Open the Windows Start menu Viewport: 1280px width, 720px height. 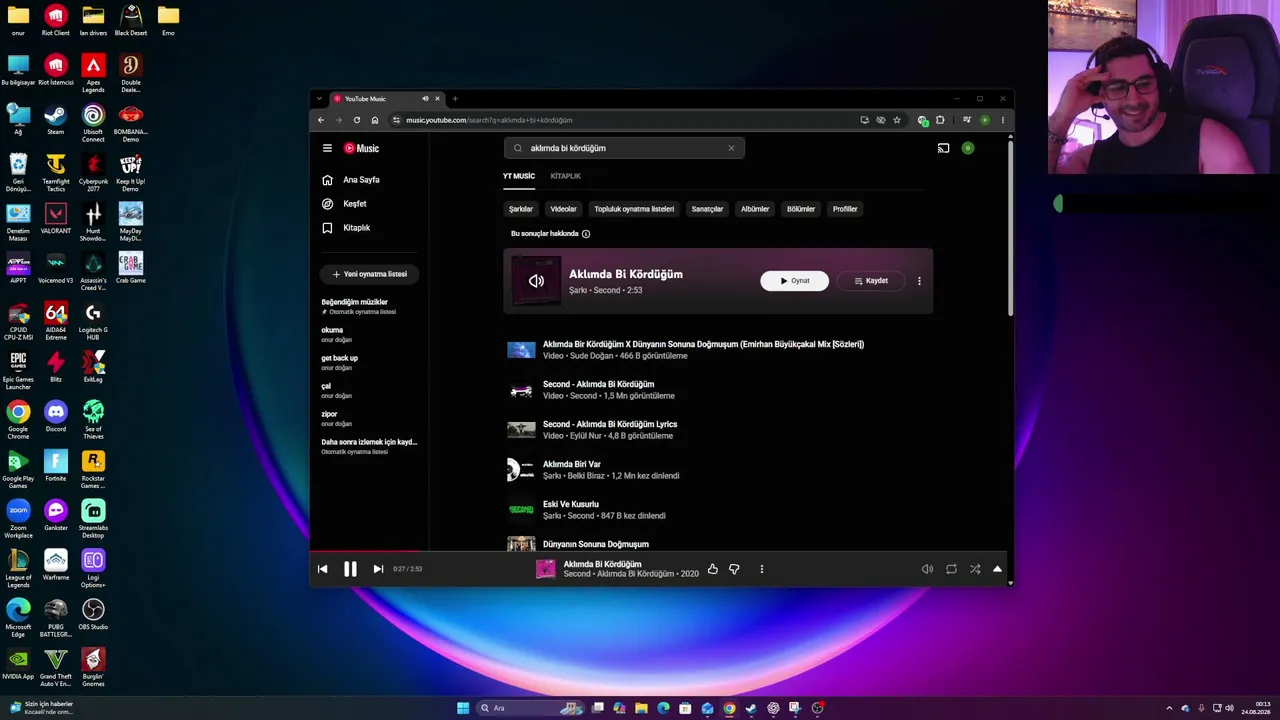tap(463, 708)
